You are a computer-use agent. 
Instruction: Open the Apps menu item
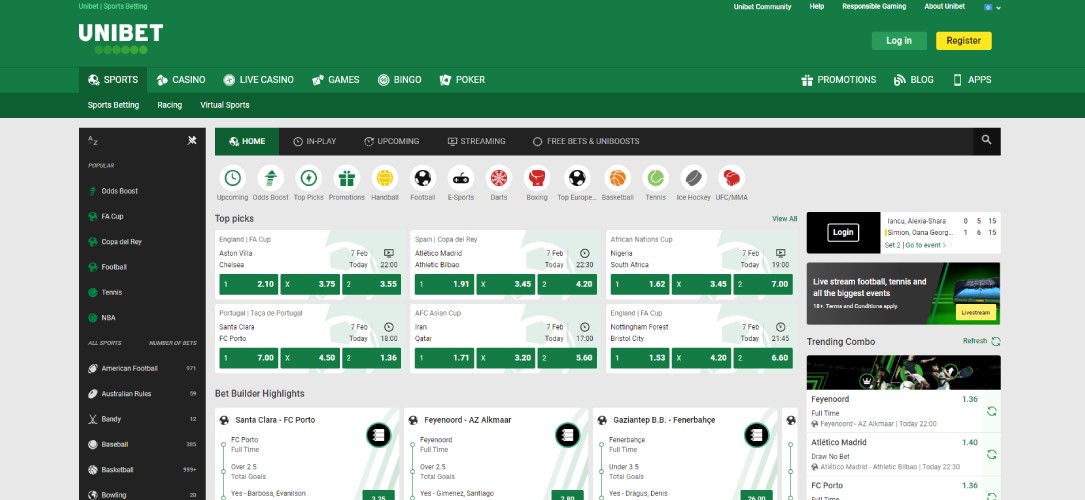click(x=972, y=80)
